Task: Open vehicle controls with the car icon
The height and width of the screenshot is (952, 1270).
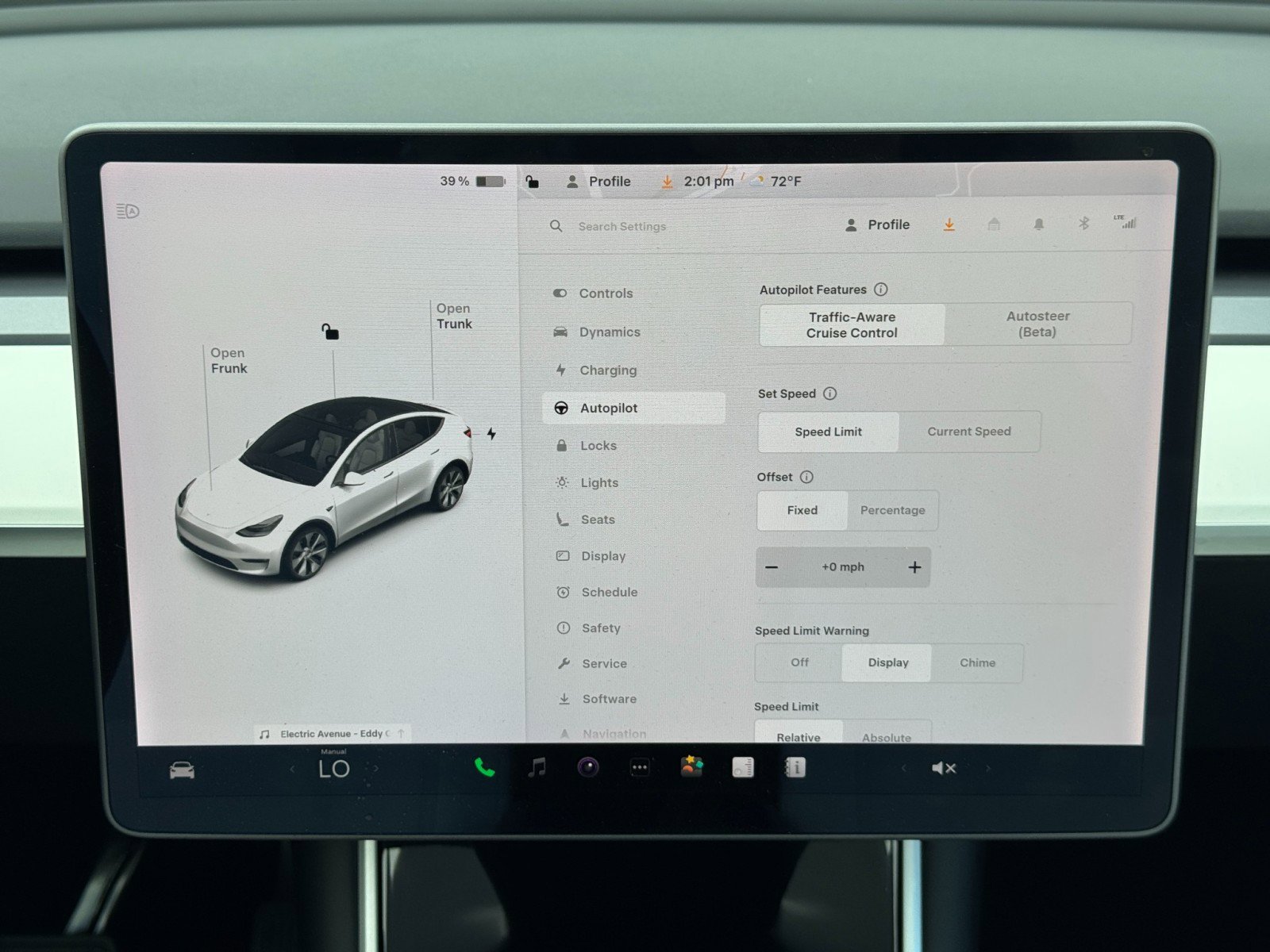Action: coord(181,768)
